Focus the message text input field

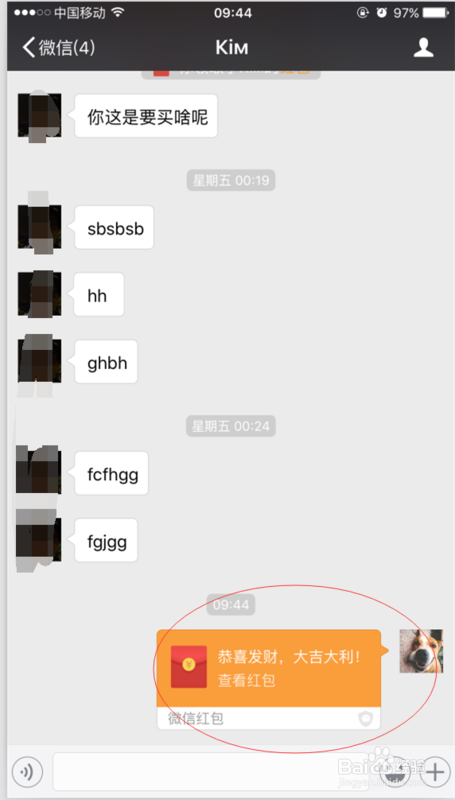click(211, 771)
